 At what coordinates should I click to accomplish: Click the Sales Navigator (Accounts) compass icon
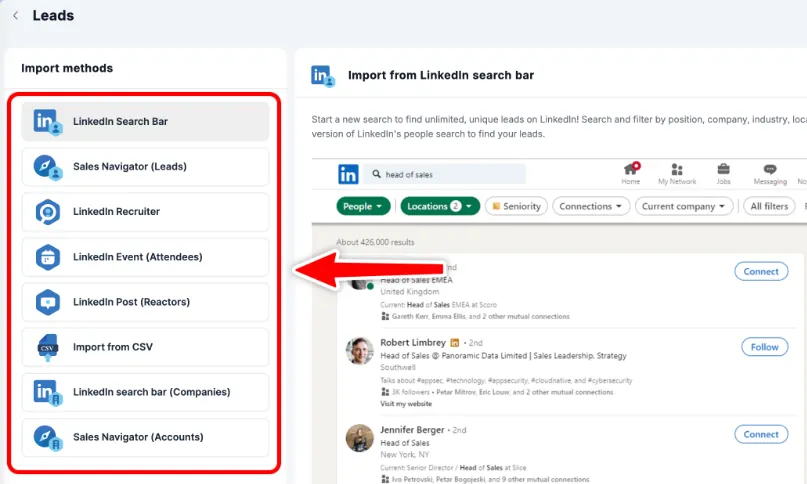click(x=47, y=438)
